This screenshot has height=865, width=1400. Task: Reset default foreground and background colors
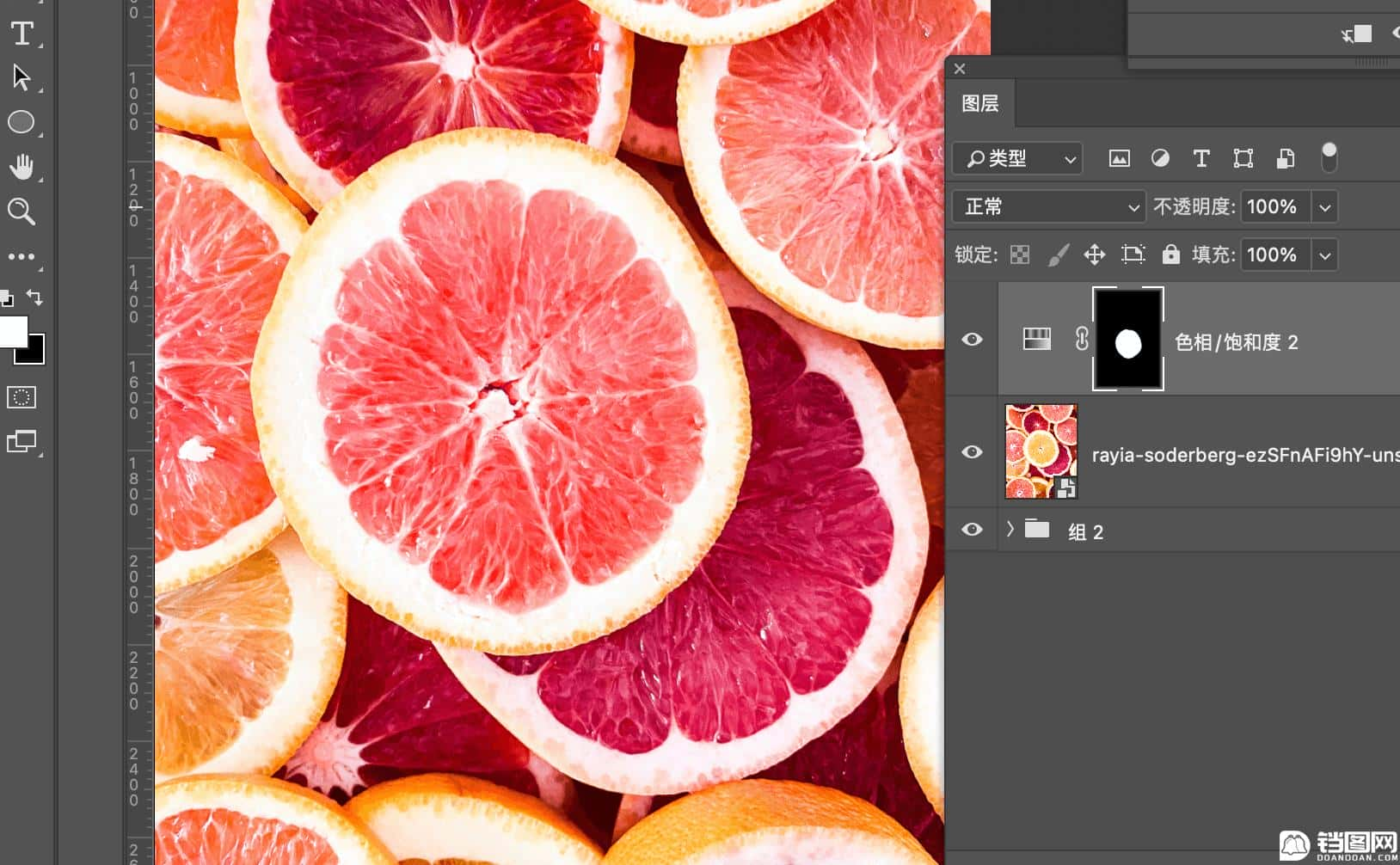[x=7, y=298]
